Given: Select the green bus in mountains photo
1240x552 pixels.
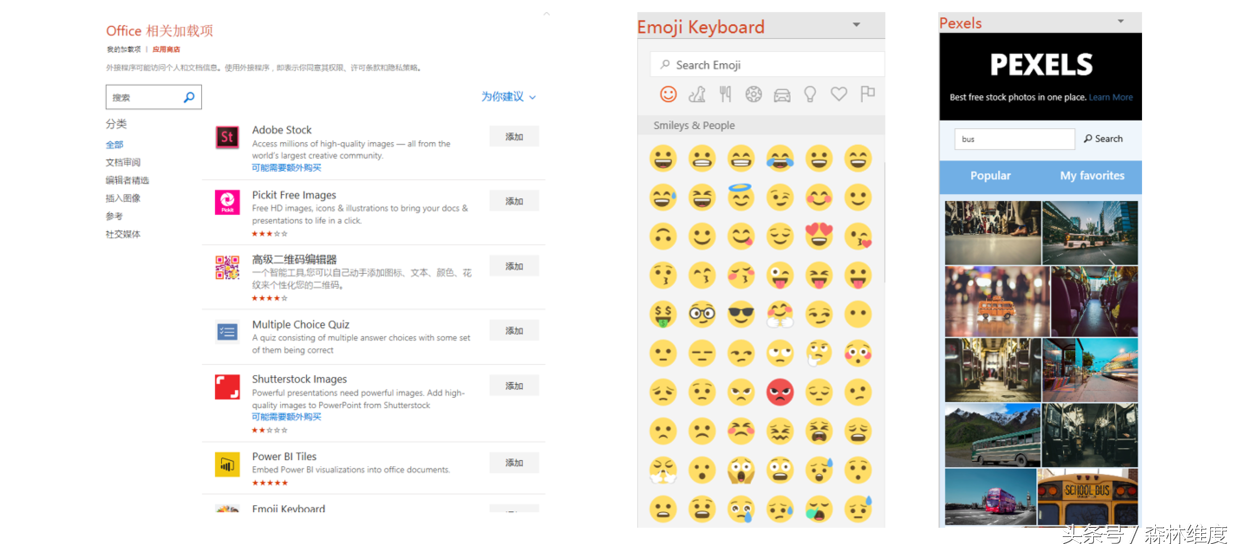Looking at the screenshot, I should point(992,436).
